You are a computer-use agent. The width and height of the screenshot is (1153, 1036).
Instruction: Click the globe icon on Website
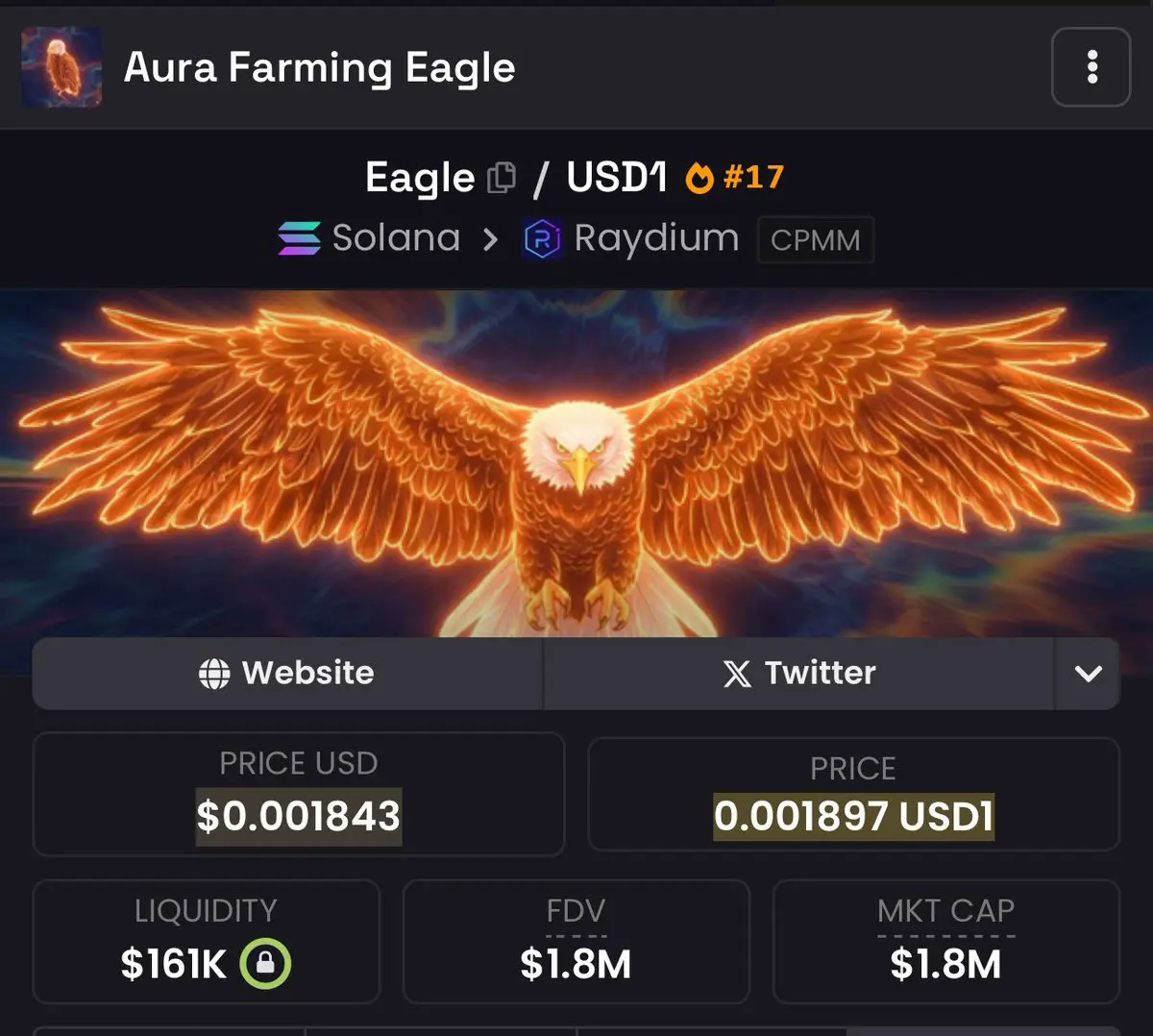click(x=214, y=674)
